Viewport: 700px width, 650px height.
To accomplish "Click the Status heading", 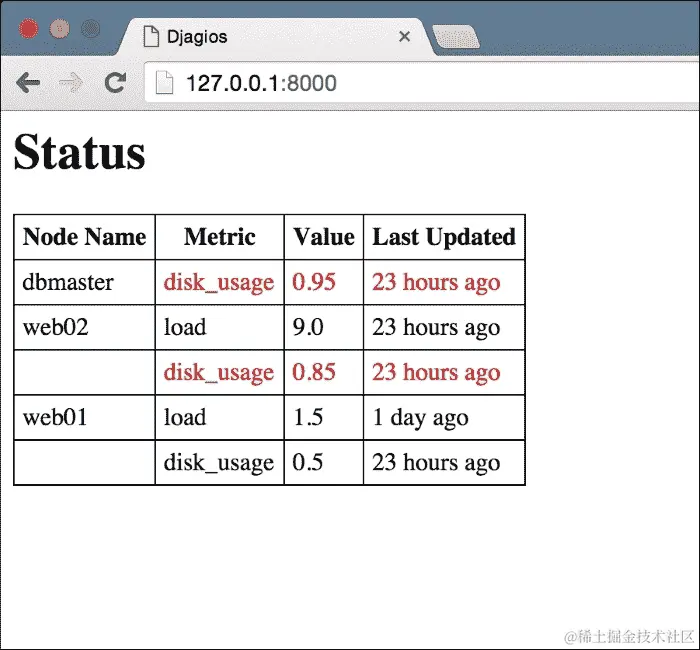I will [79, 152].
